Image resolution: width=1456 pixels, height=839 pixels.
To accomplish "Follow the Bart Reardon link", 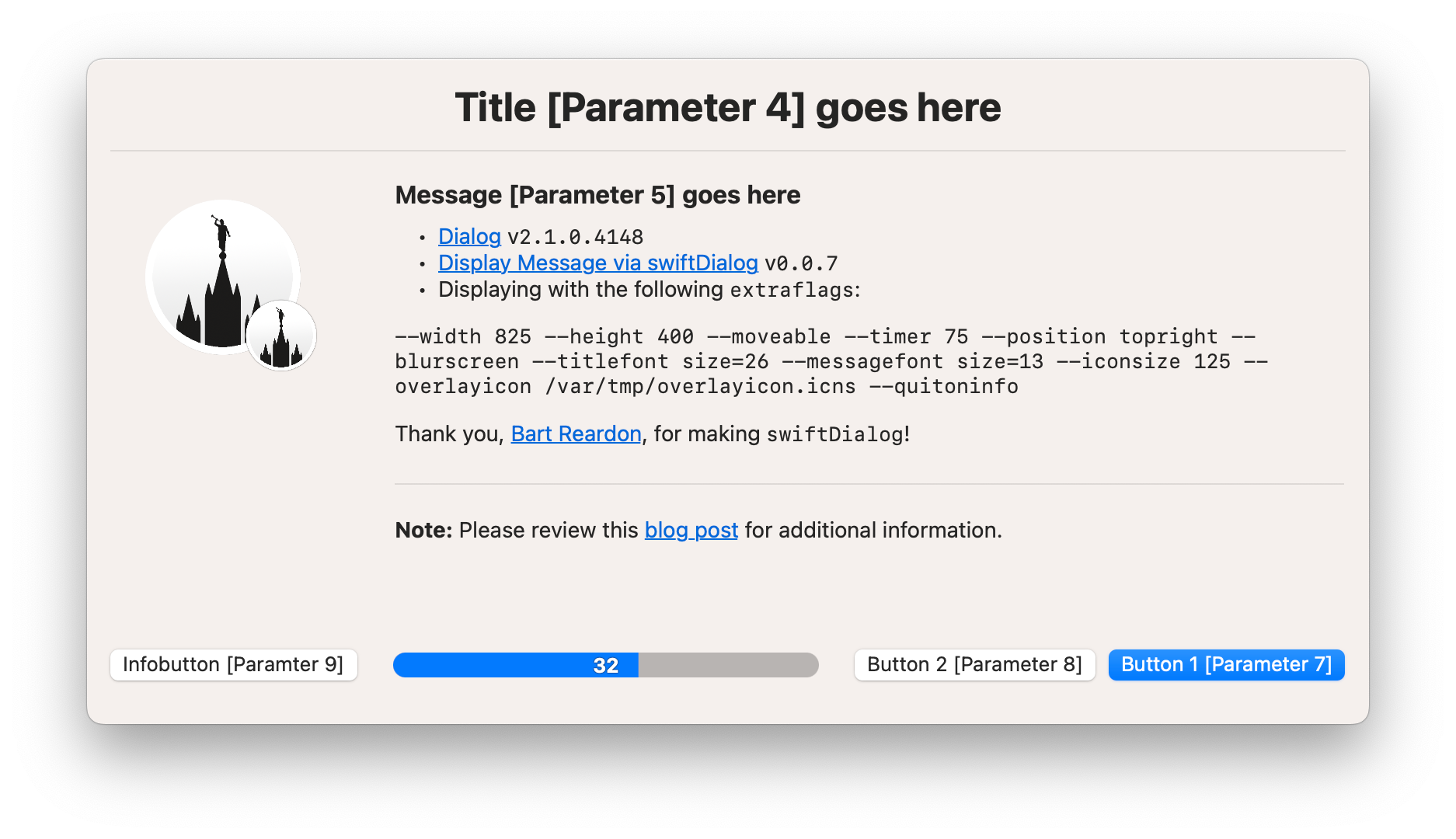I will pos(576,433).
